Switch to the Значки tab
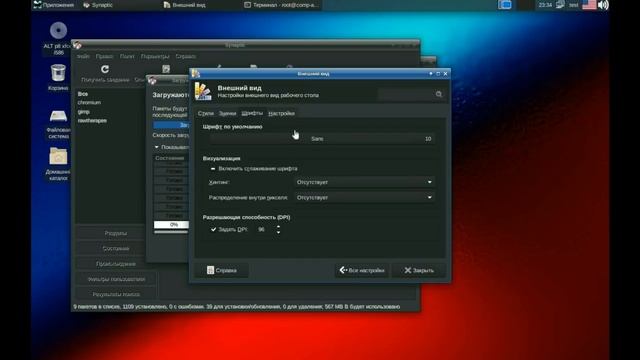The width and height of the screenshot is (640, 360). [x=227, y=113]
